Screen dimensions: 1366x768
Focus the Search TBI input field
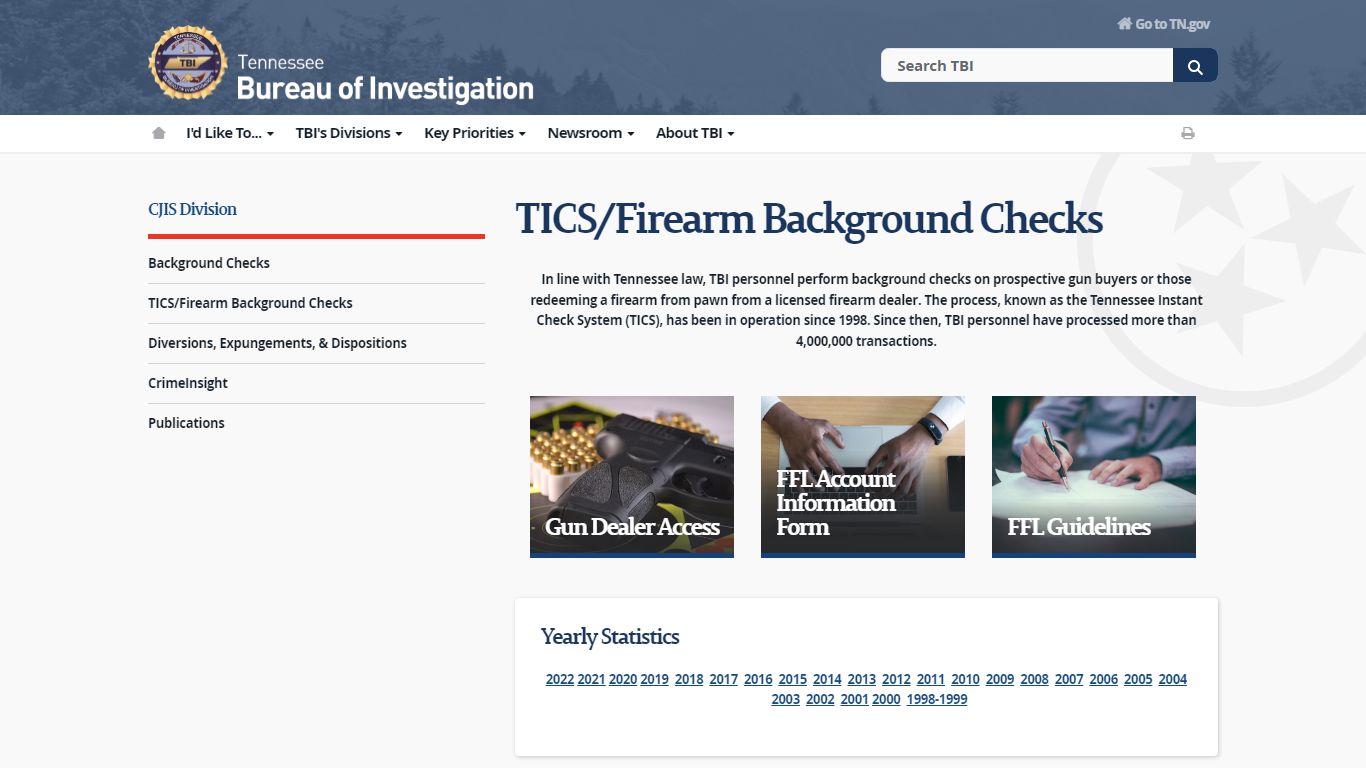click(x=1027, y=65)
